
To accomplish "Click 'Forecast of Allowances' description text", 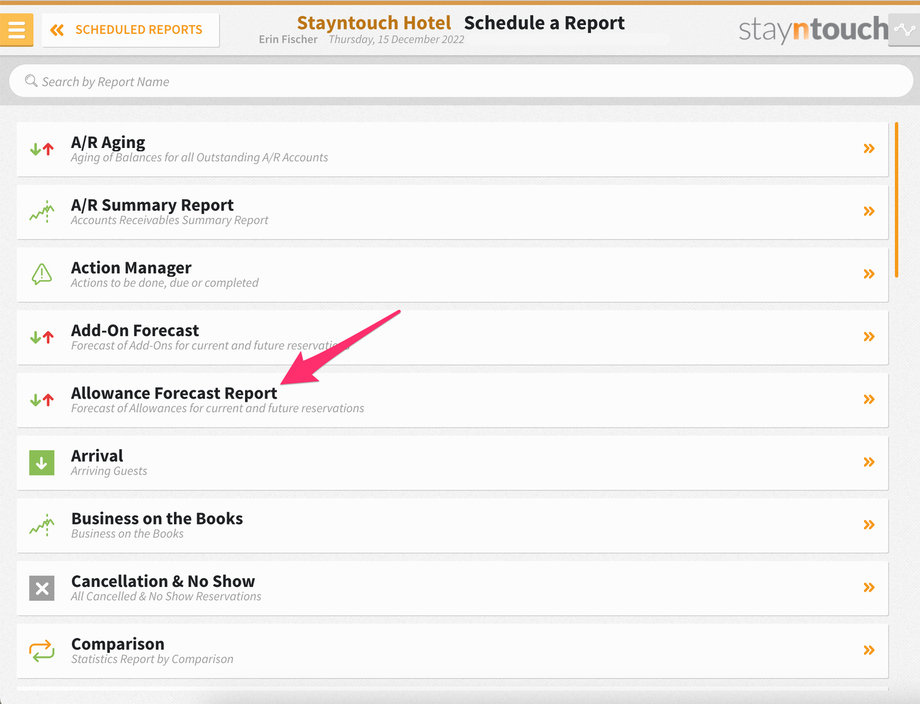I will click(218, 408).
